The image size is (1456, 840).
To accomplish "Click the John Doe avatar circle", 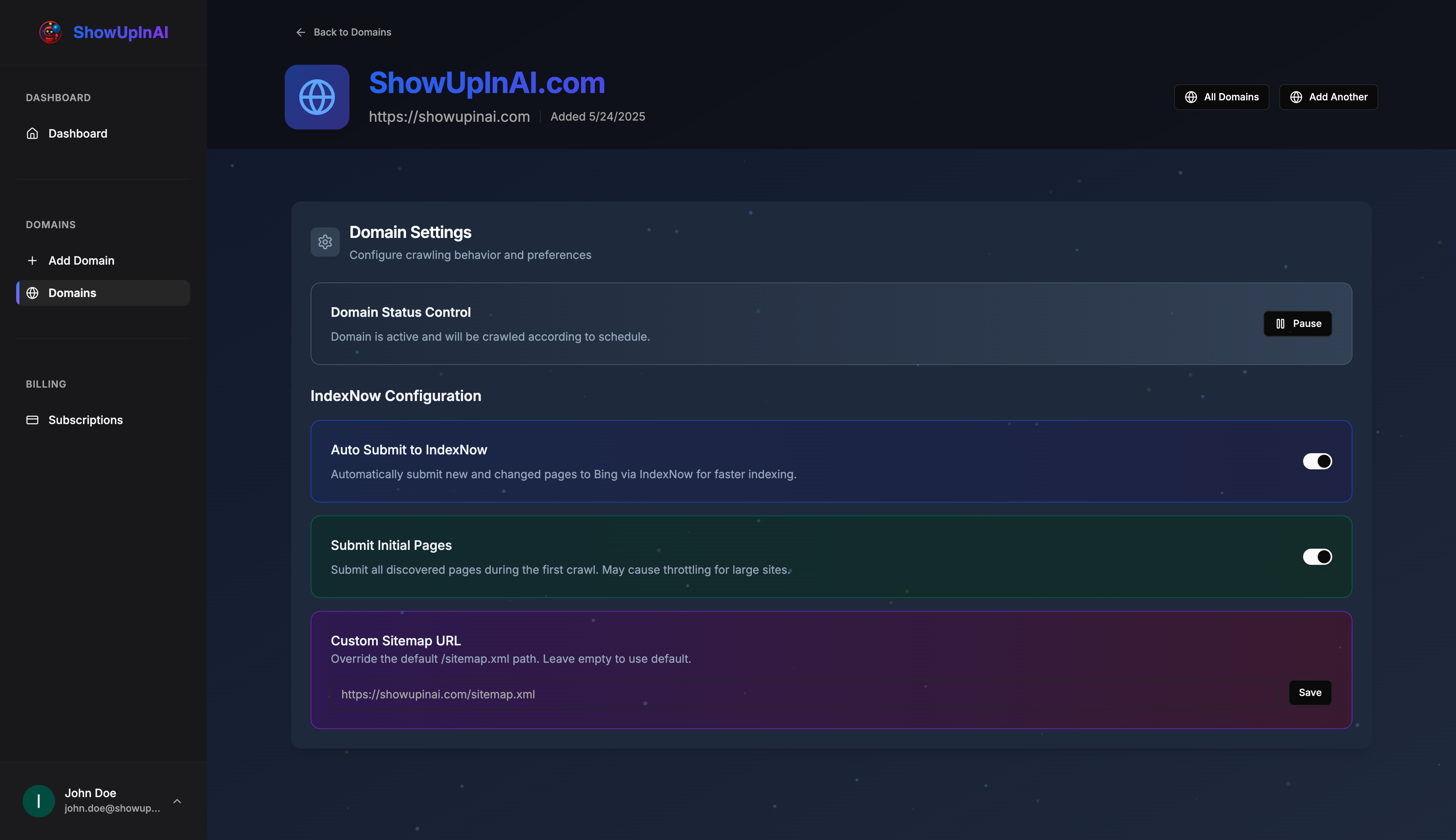I will point(39,801).
